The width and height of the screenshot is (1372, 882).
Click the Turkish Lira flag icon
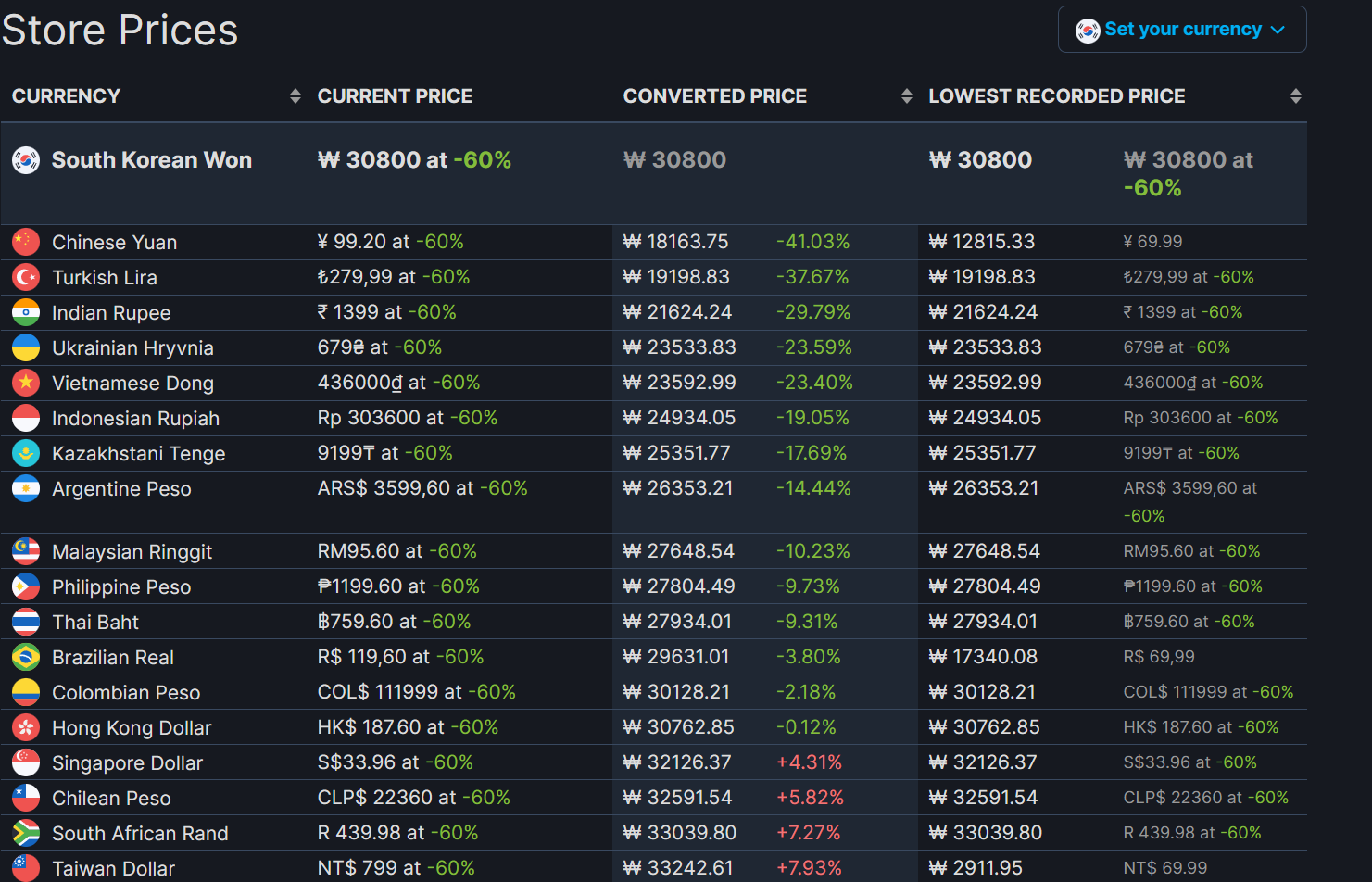coord(26,277)
